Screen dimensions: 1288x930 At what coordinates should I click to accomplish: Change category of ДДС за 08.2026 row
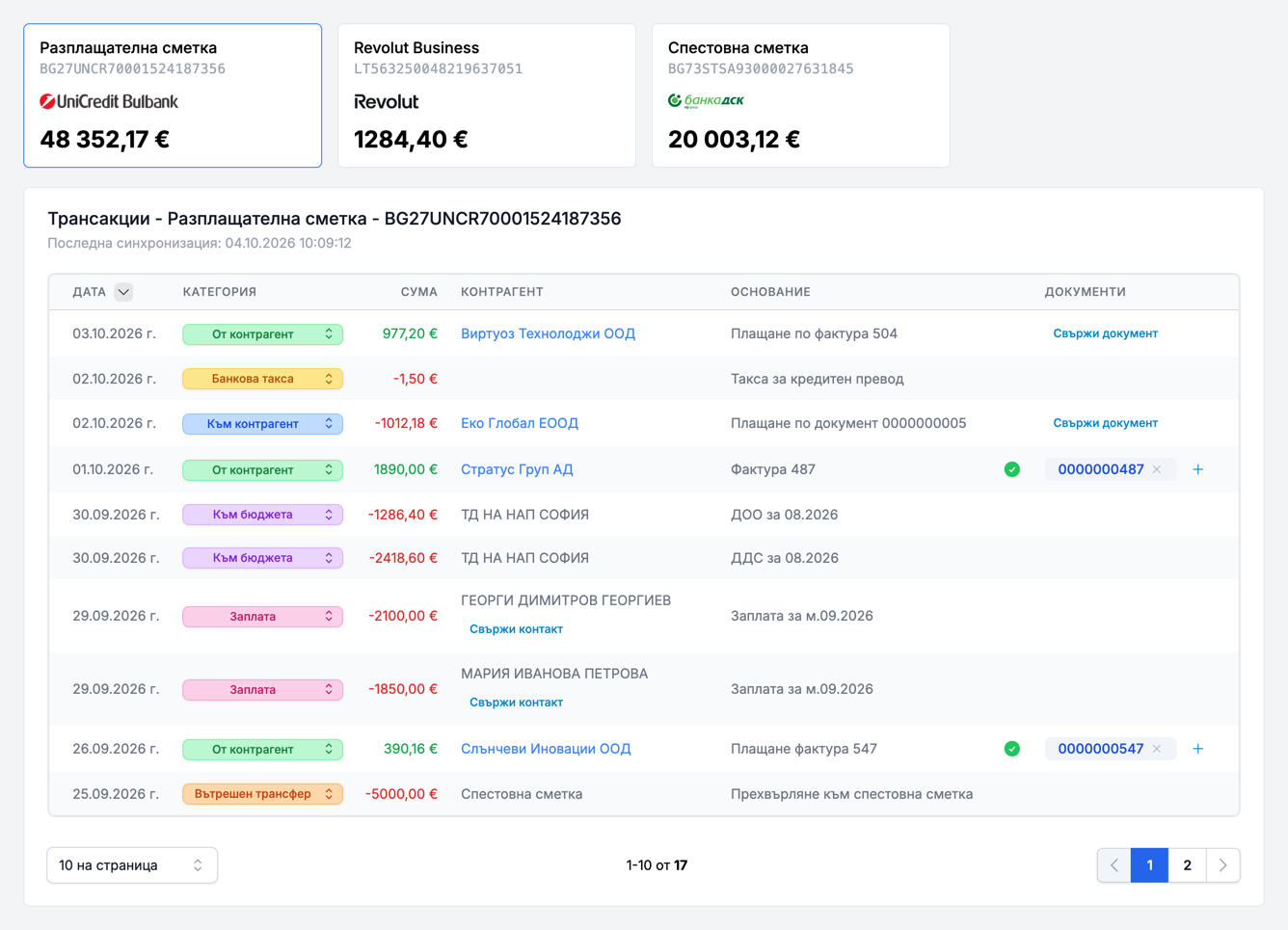tap(262, 558)
